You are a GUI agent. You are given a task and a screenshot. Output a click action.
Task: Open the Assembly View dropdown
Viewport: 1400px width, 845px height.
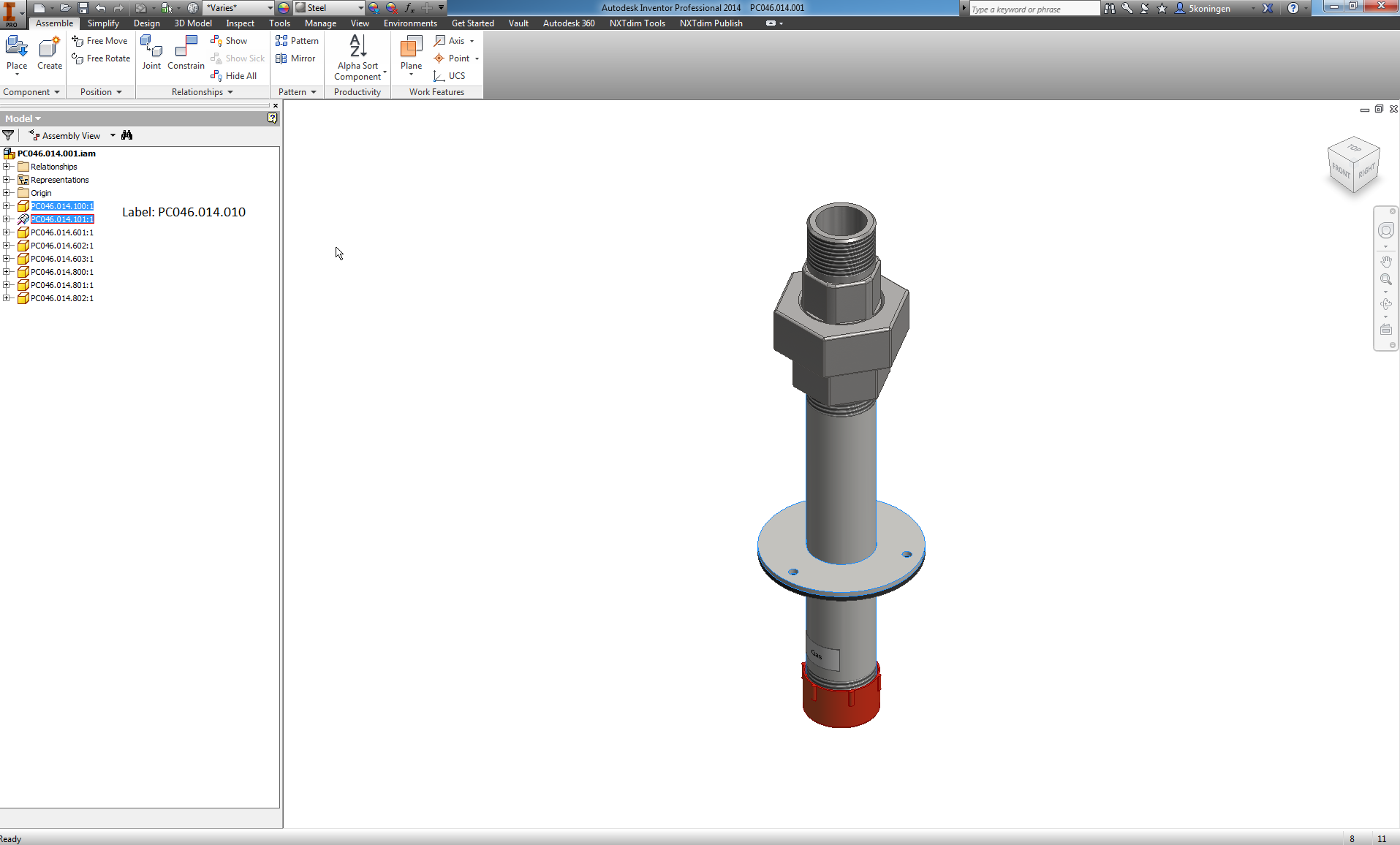tap(112, 135)
